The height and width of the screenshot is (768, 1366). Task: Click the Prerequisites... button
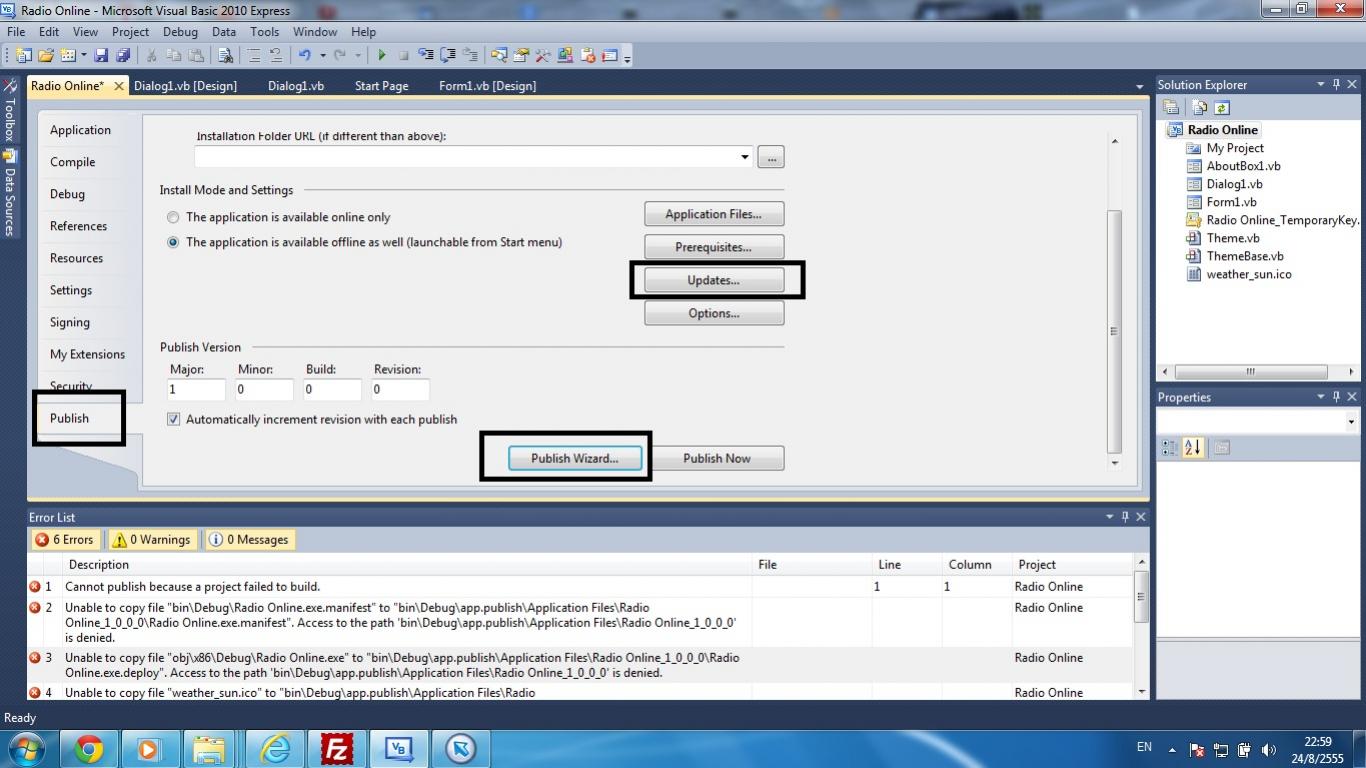click(713, 247)
